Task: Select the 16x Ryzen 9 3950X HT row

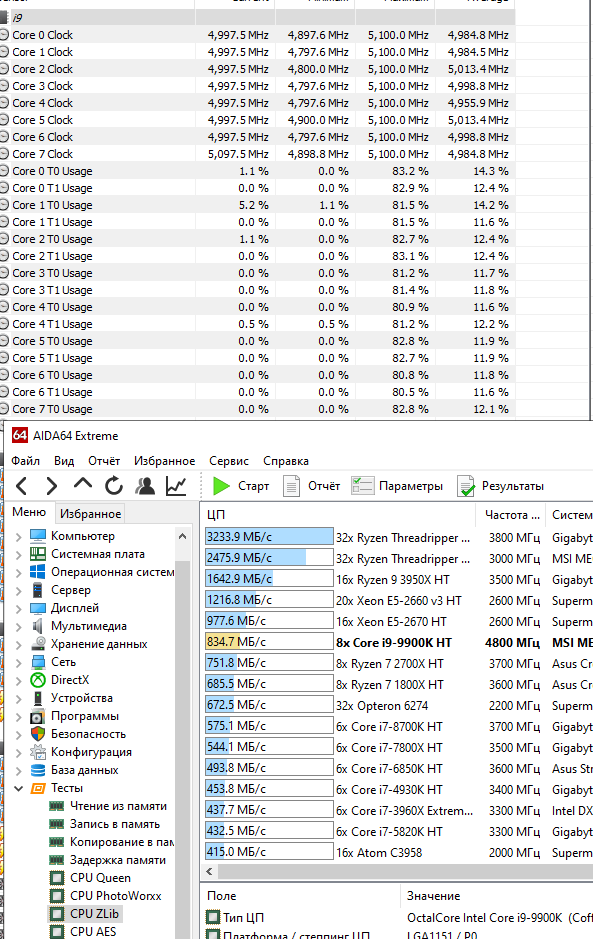Action: pos(397,580)
